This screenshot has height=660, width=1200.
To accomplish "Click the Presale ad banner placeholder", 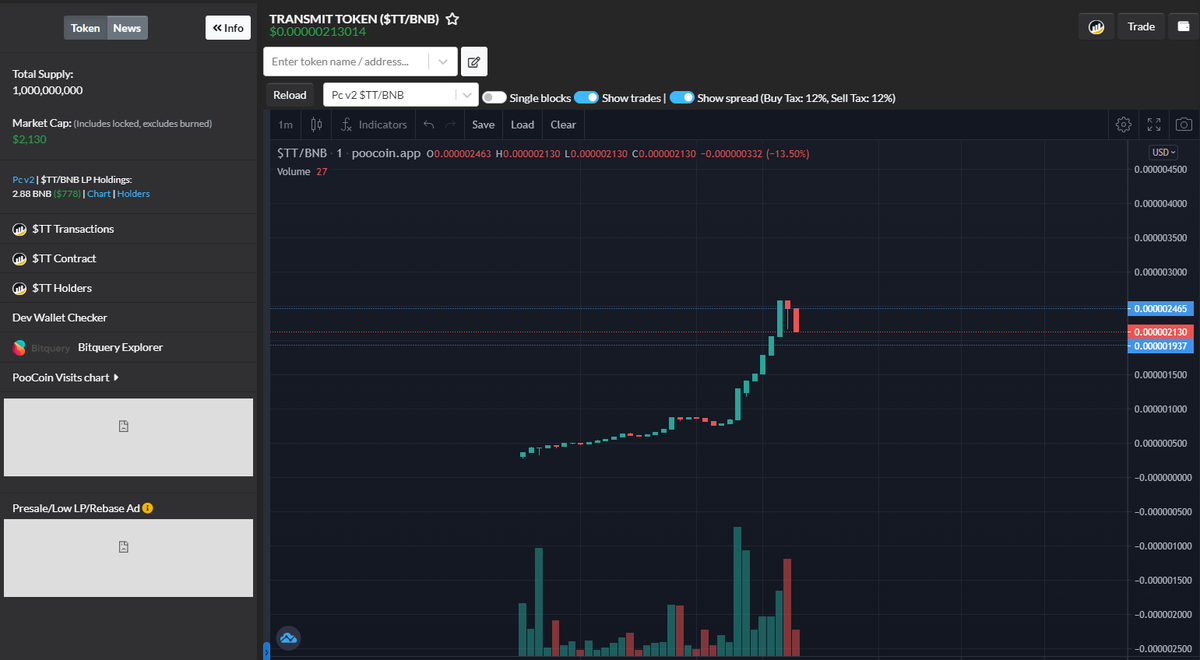I will 128,558.
